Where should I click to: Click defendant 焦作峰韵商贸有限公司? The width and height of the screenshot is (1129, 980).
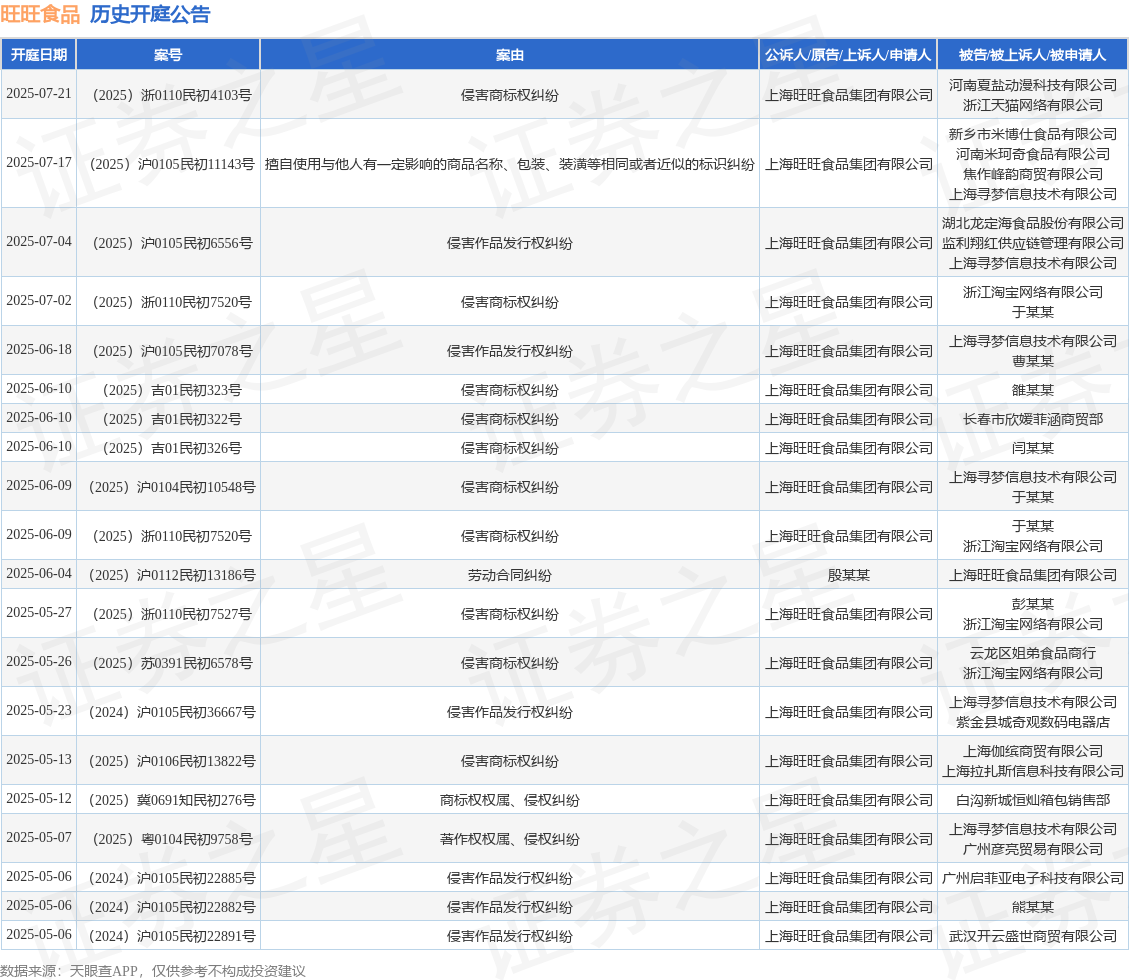tap(1033, 174)
